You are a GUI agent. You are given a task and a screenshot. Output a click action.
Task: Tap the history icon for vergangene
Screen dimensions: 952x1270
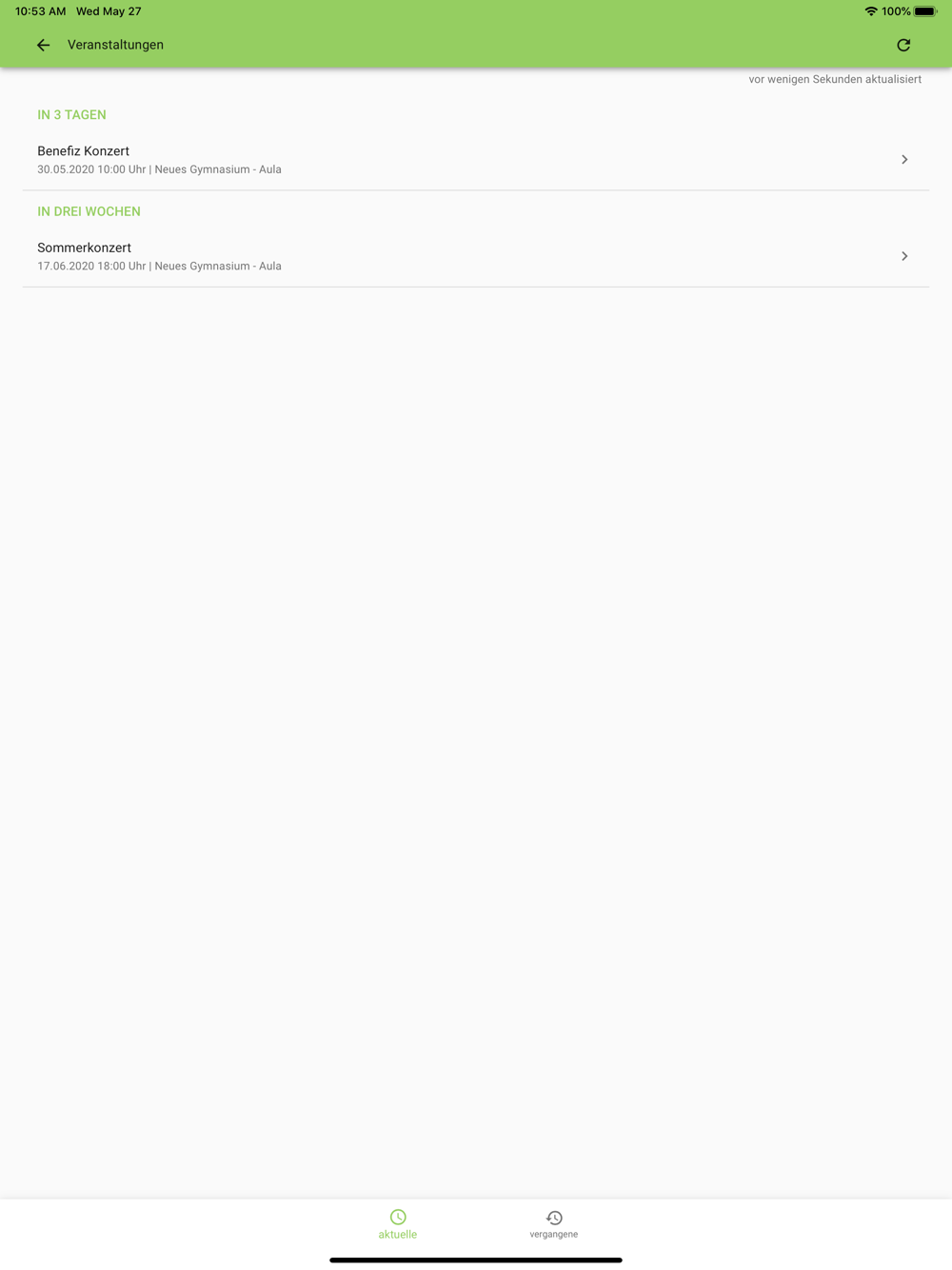(x=554, y=1218)
